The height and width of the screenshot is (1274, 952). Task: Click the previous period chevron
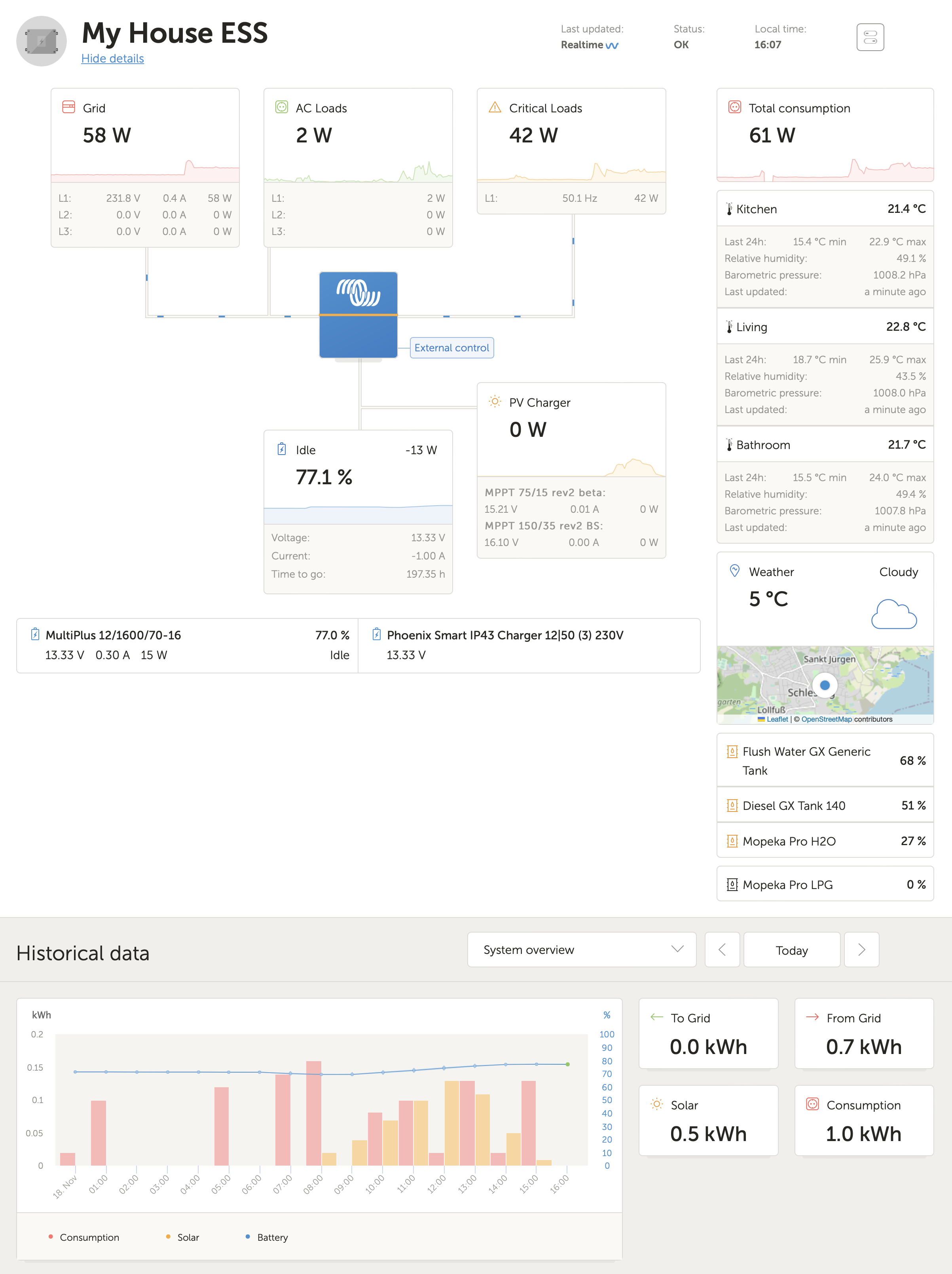pyautogui.click(x=722, y=950)
